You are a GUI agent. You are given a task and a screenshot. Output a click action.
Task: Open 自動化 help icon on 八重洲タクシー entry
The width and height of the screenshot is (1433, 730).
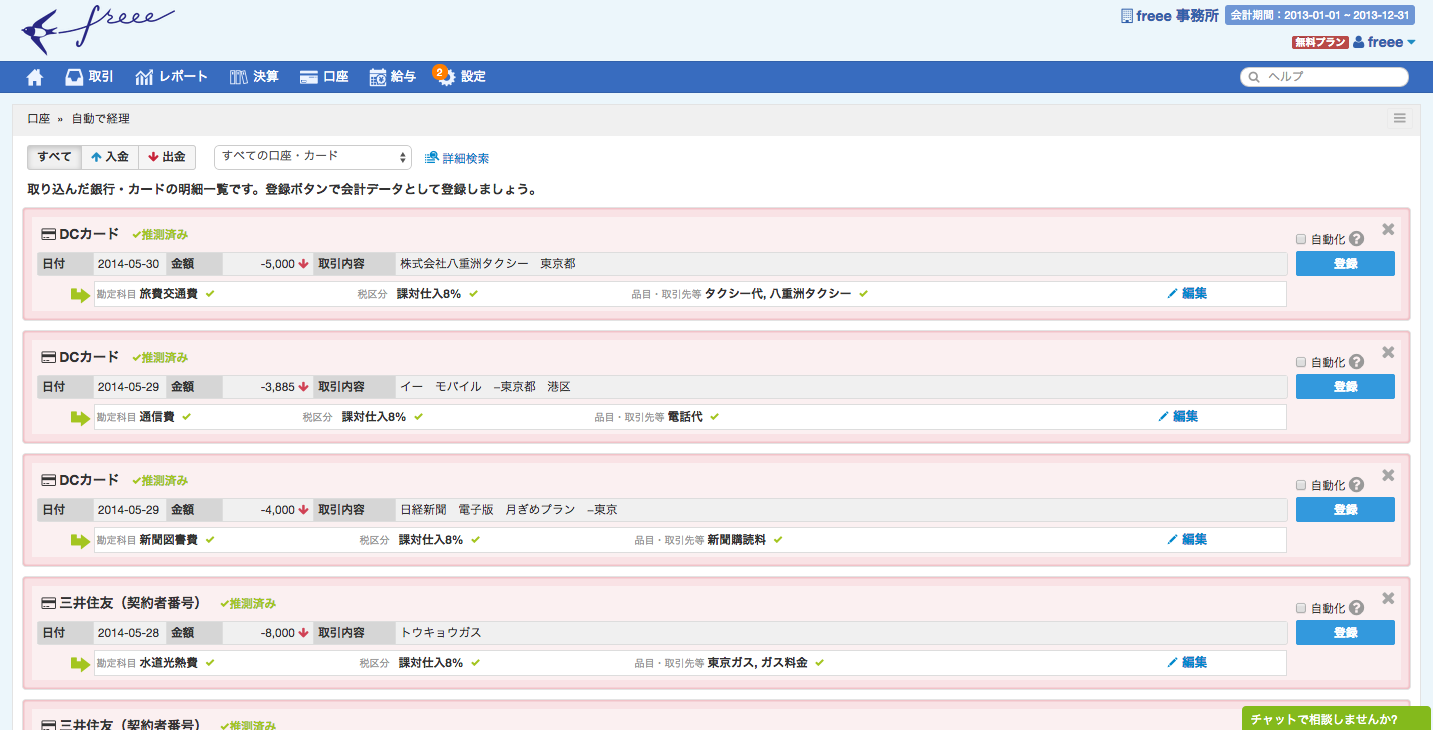pos(1356,239)
